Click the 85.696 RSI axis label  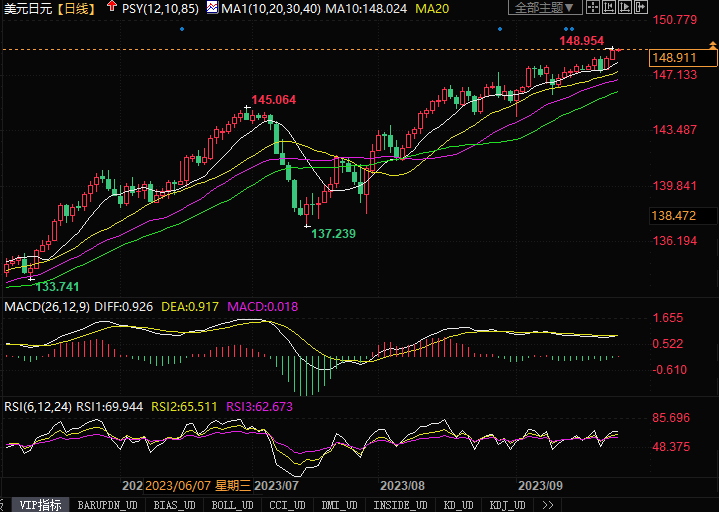pos(671,418)
